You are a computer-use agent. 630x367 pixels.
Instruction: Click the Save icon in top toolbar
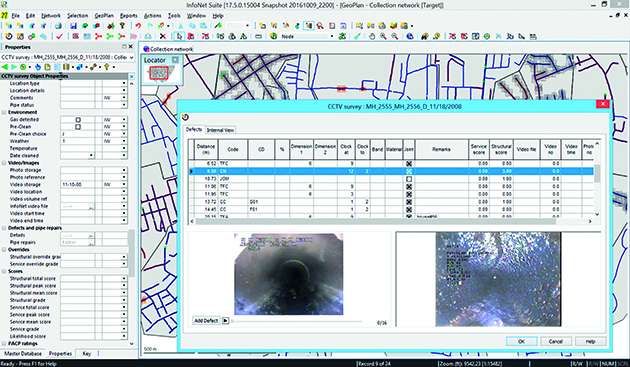(73, 26)
